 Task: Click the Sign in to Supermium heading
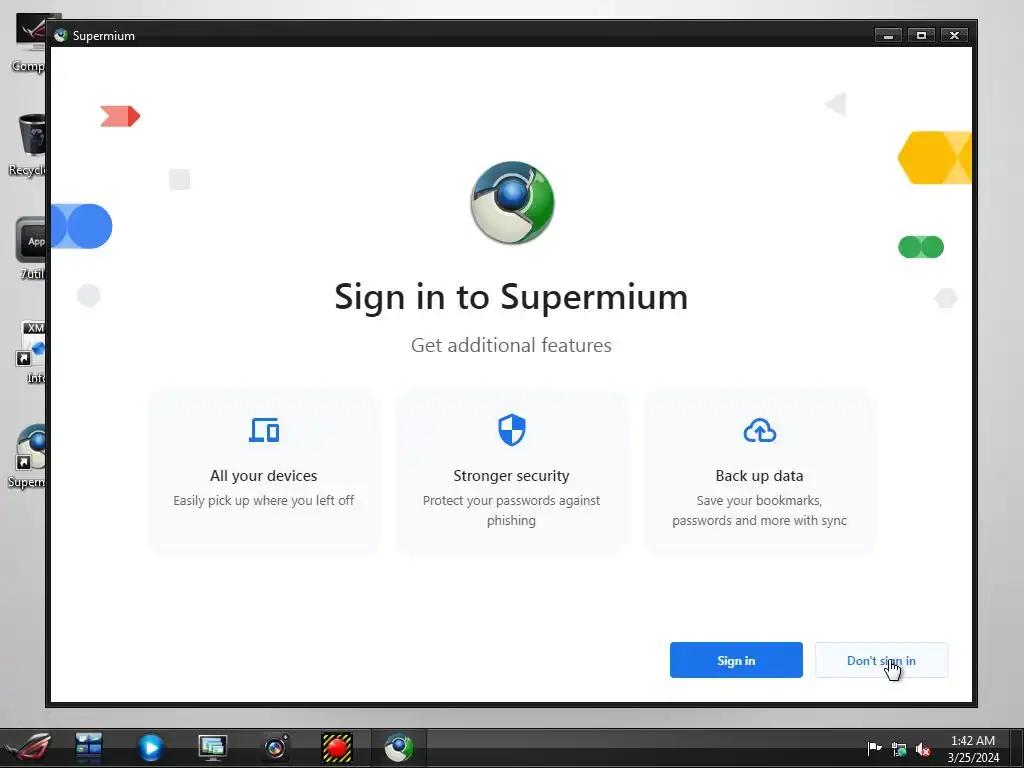click(511, 297)
